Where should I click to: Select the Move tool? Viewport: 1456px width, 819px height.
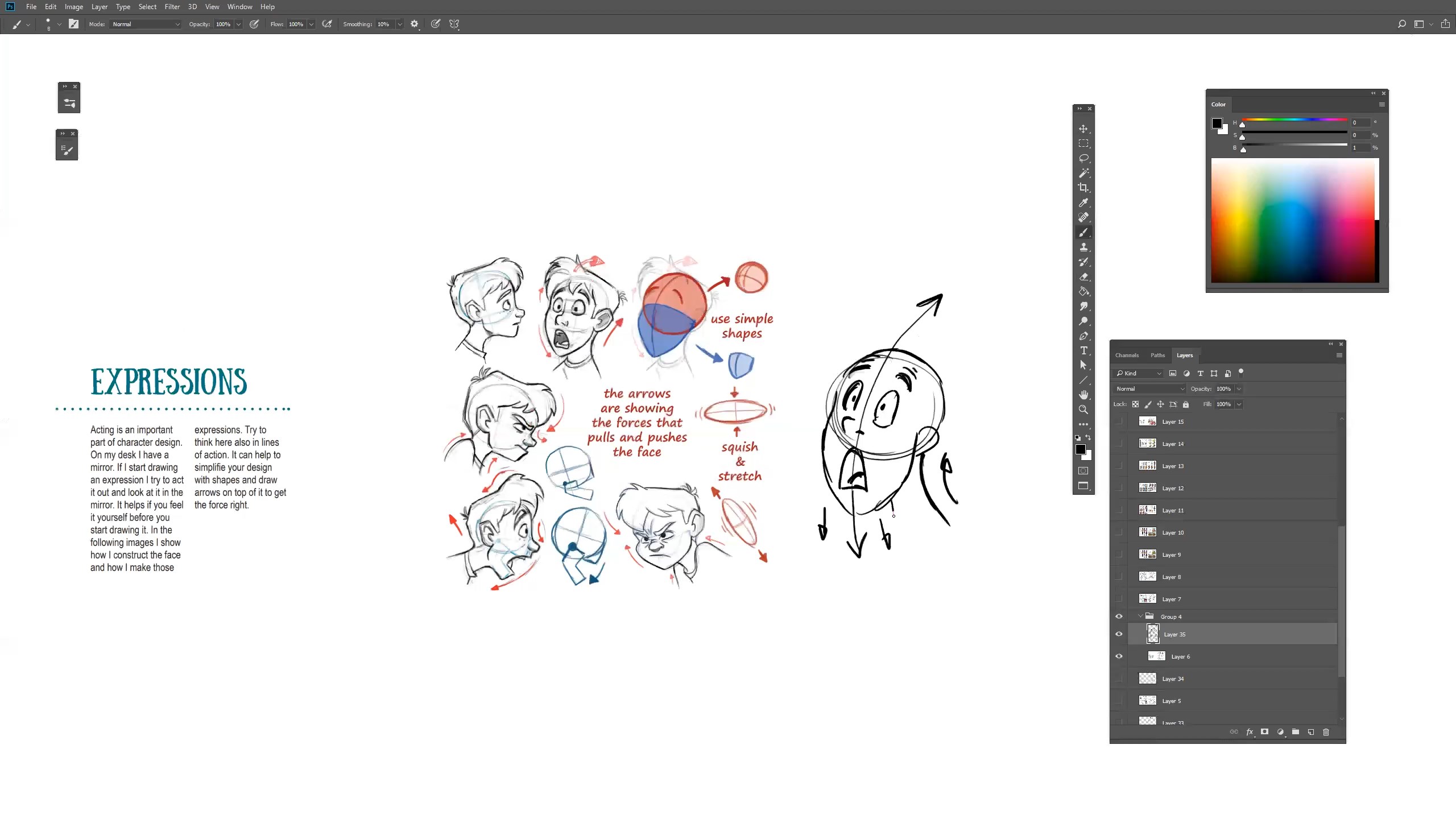coord(1083,129)
